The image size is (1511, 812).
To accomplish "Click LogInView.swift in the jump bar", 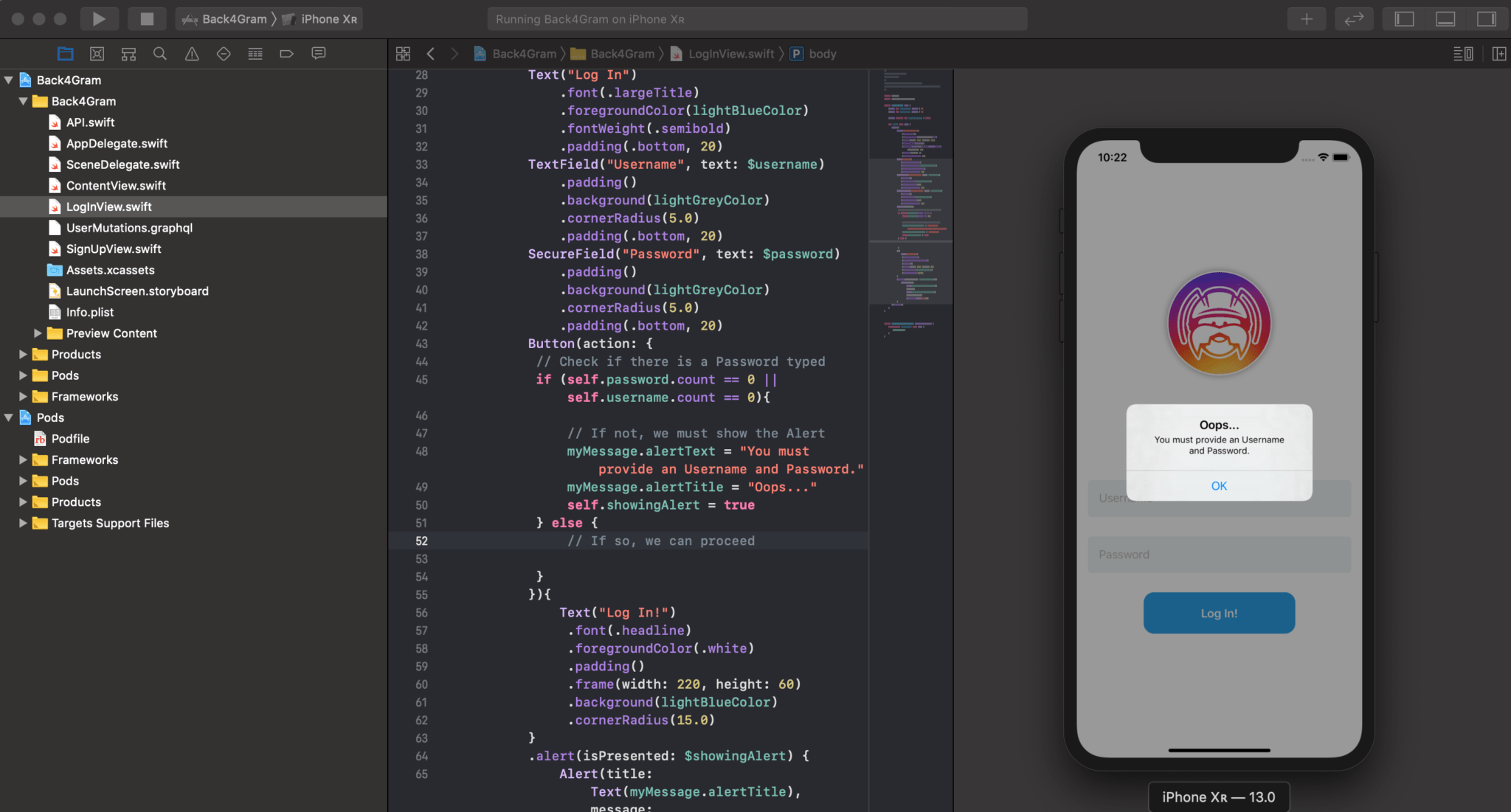I will pyautogui.click(x=731, y=53).
